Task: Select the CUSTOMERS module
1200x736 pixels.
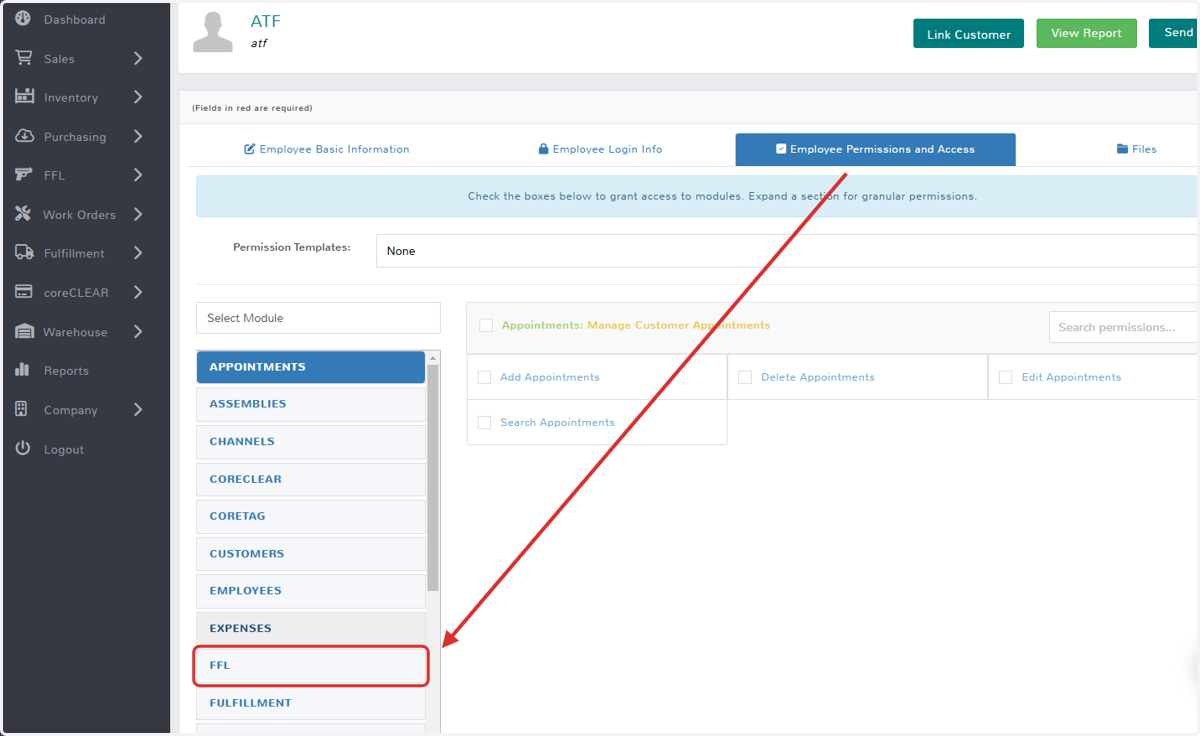Action: coord(311,553)
